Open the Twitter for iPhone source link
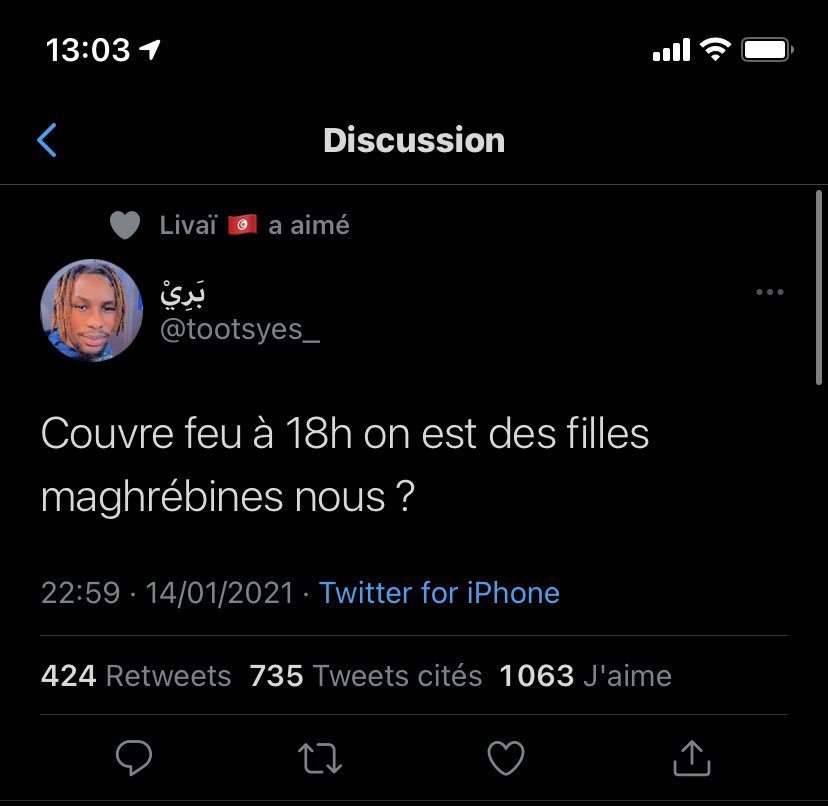 [439, 593]
